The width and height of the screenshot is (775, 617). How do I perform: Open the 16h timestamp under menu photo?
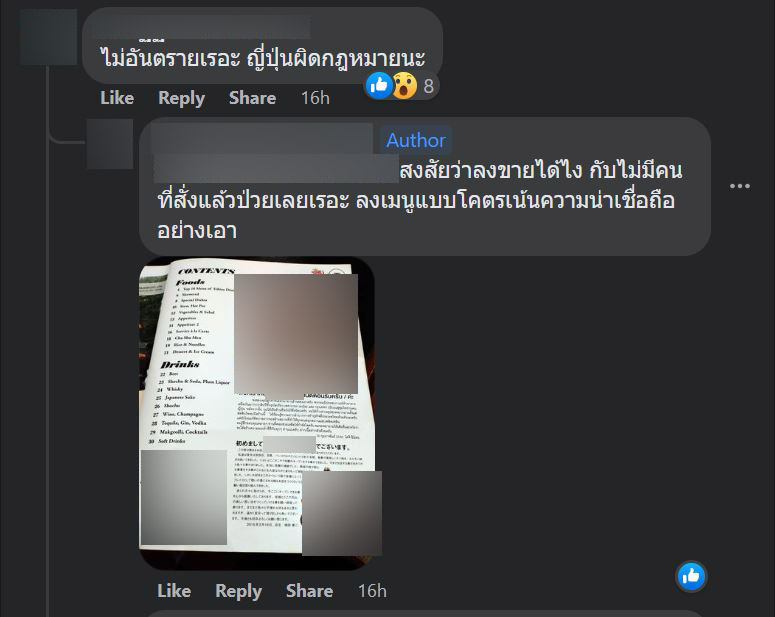click(372, 591)
